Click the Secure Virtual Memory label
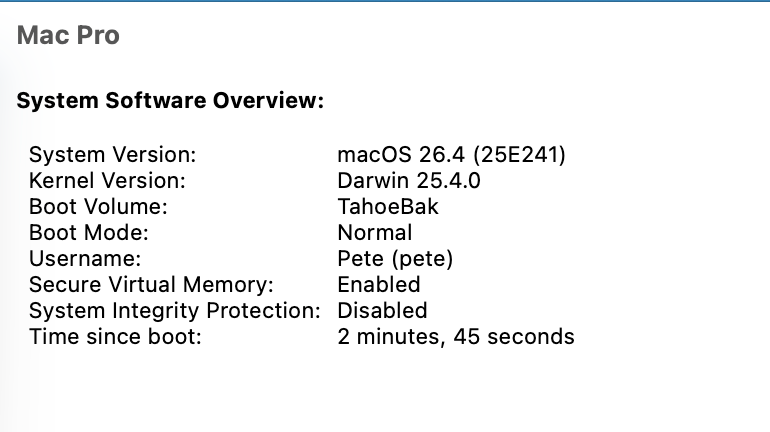Image resolution: width=770 pixels, height=432 pixels. pyautogui.click(x=151, y=285)
